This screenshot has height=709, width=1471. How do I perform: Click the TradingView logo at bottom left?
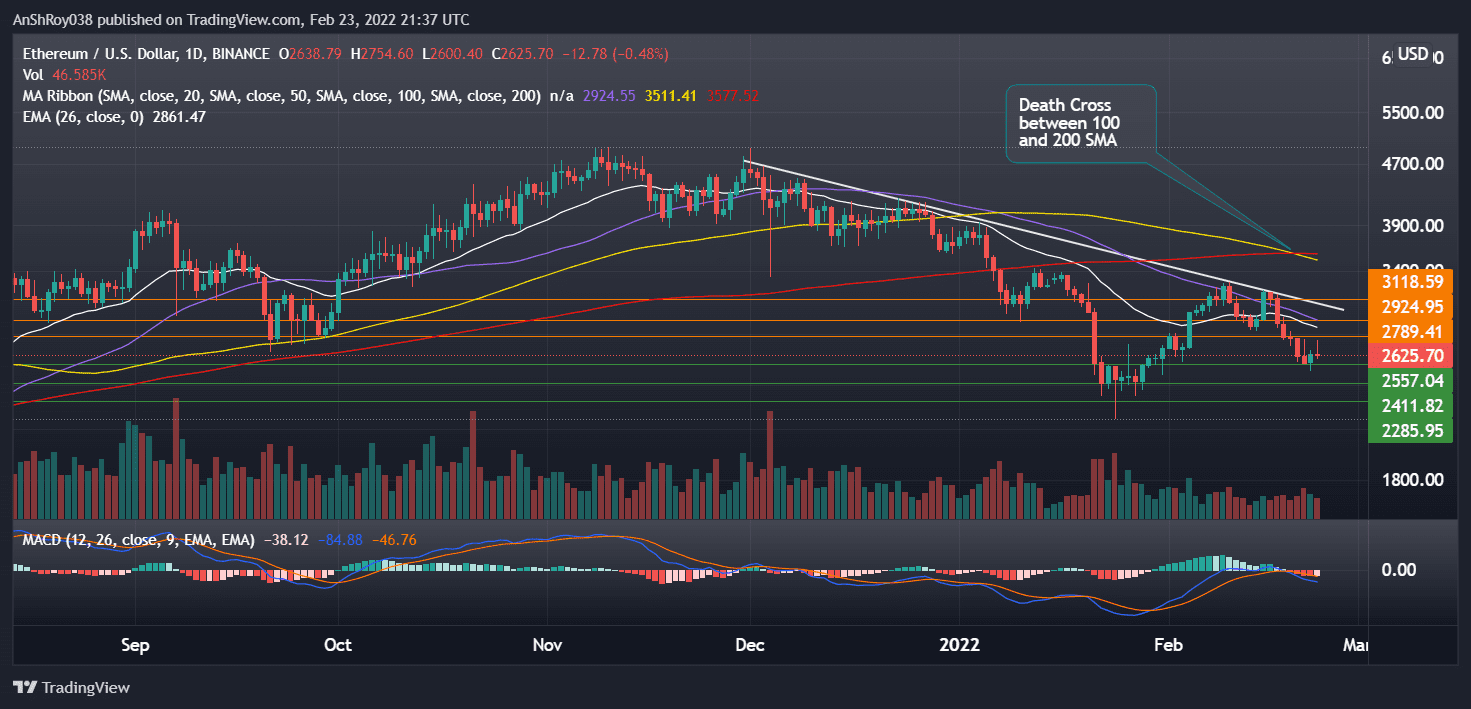tap(72, 687)
